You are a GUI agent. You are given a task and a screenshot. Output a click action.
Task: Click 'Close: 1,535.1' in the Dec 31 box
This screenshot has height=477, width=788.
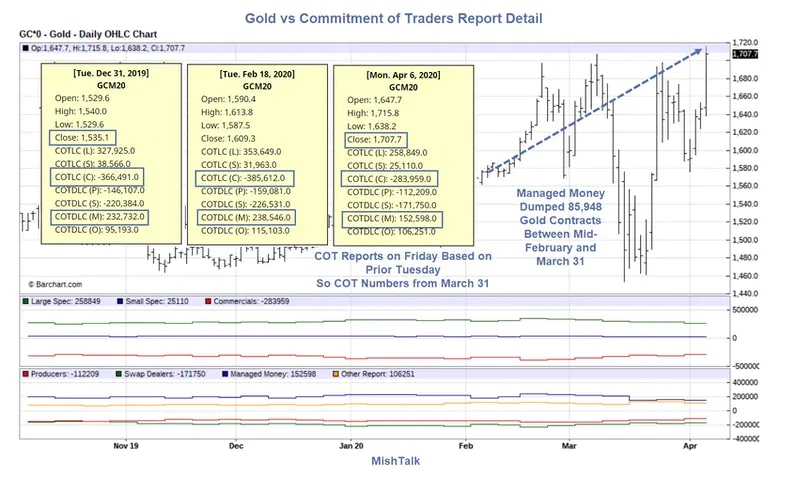[82, 138]
